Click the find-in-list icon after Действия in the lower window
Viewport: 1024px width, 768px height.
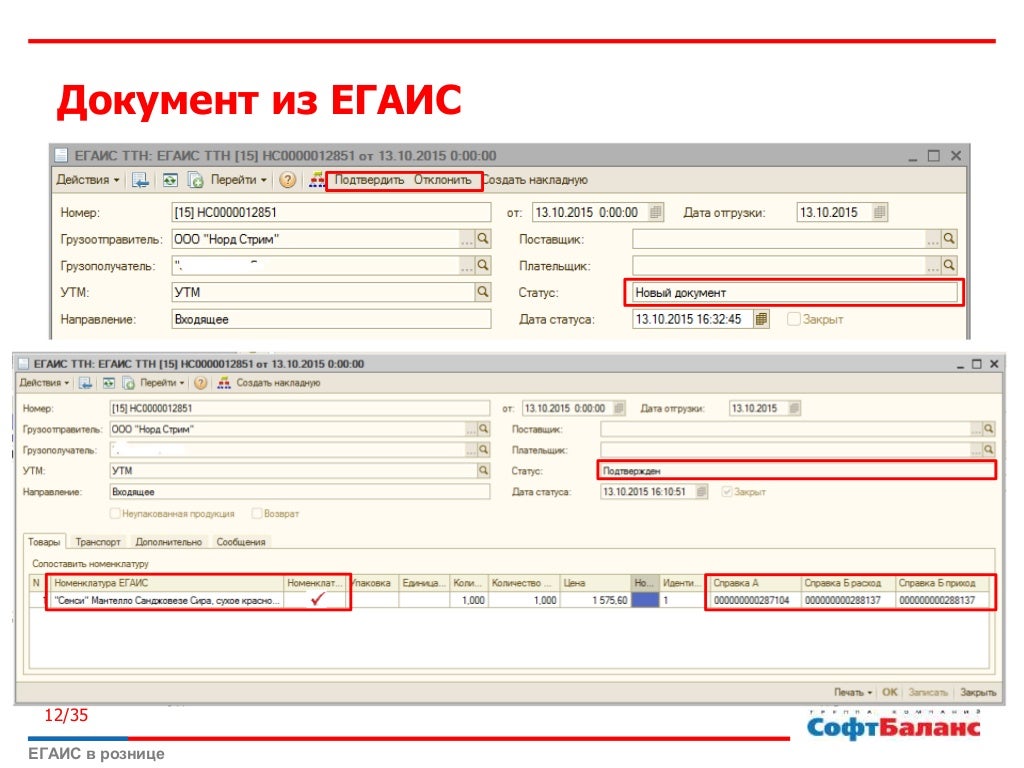(x=85, y=383)
